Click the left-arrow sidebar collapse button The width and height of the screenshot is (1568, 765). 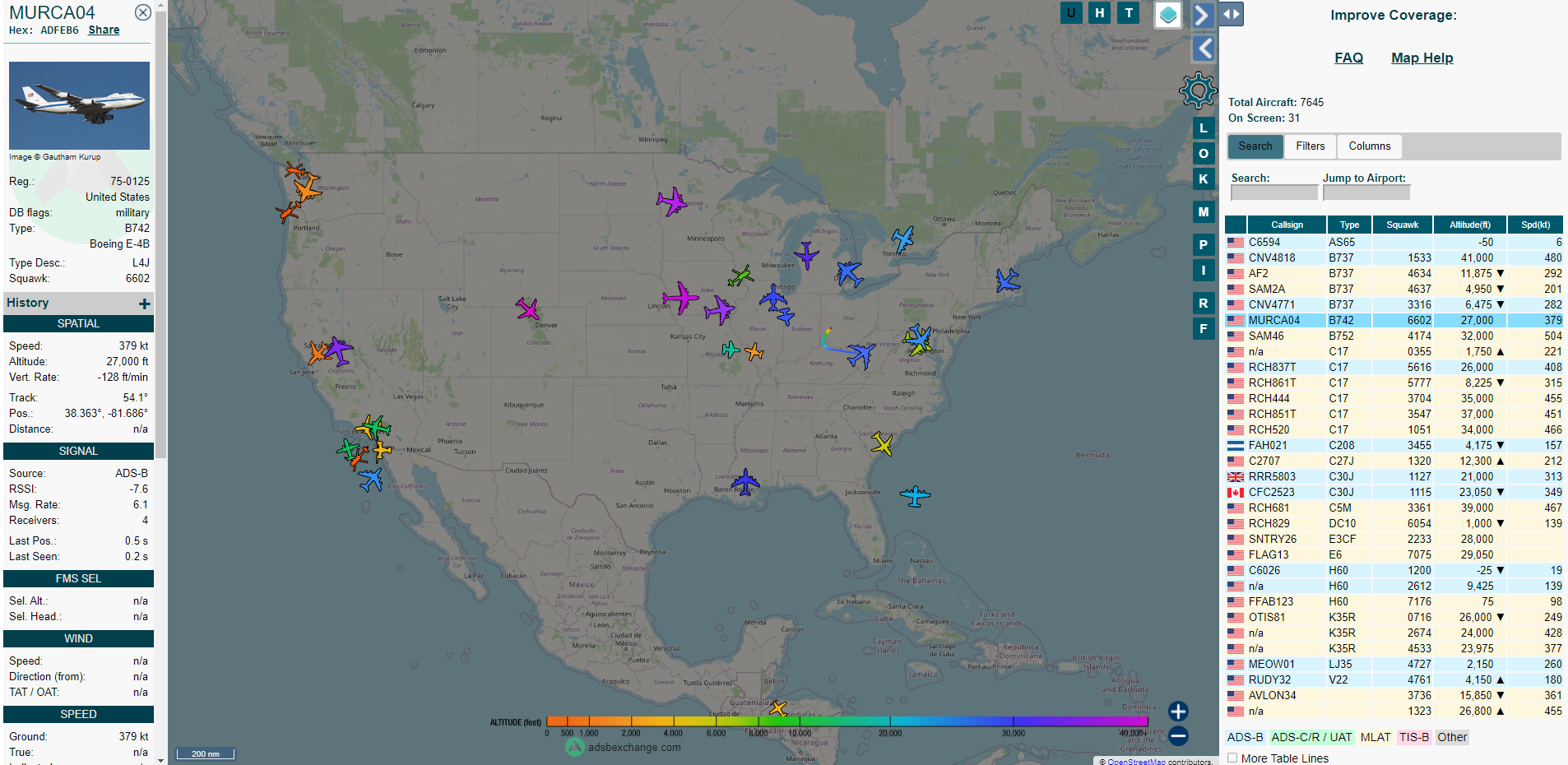coord(1203,49)
